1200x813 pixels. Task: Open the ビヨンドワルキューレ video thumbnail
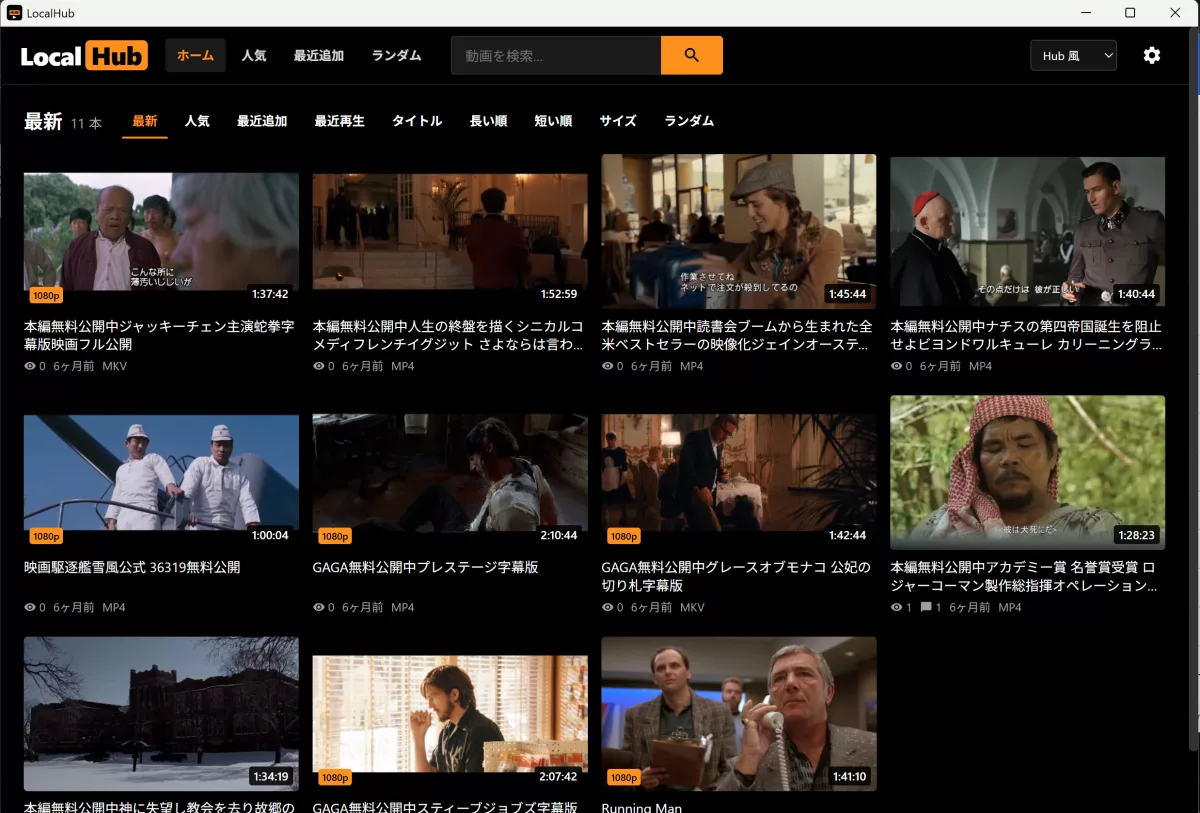1028,230
